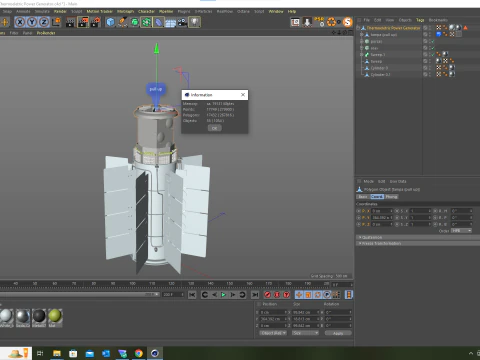Toggle Scale keying icon
Screen dimensions: 480x360
308,295
